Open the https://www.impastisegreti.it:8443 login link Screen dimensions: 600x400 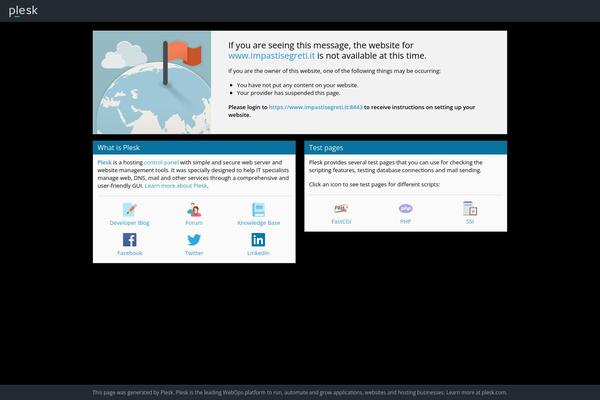point(316,107)
